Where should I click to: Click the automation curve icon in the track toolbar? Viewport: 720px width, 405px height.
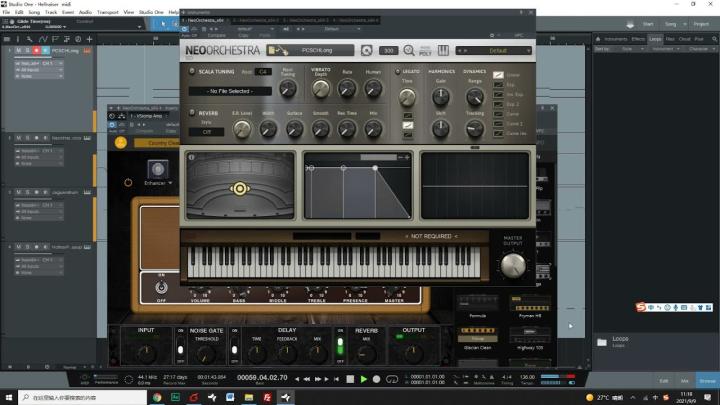point(43,39)
